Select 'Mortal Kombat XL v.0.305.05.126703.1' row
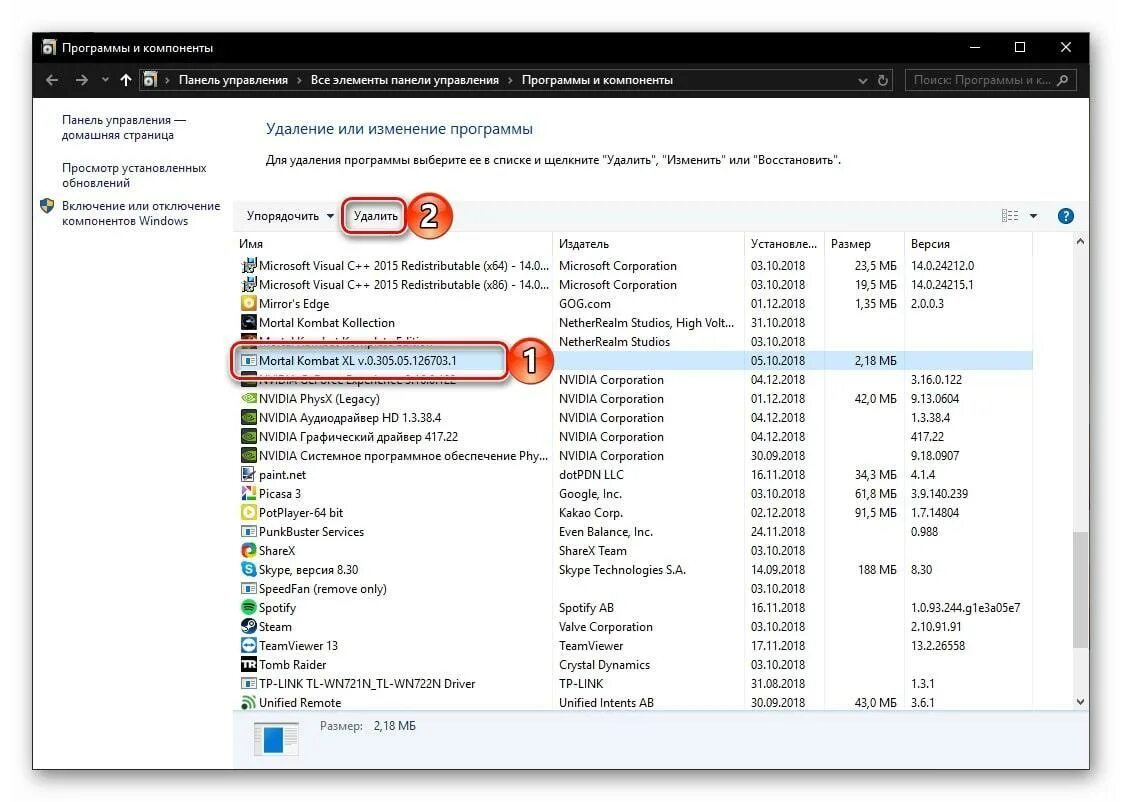 pyautogui.click(x=633, y=361)
